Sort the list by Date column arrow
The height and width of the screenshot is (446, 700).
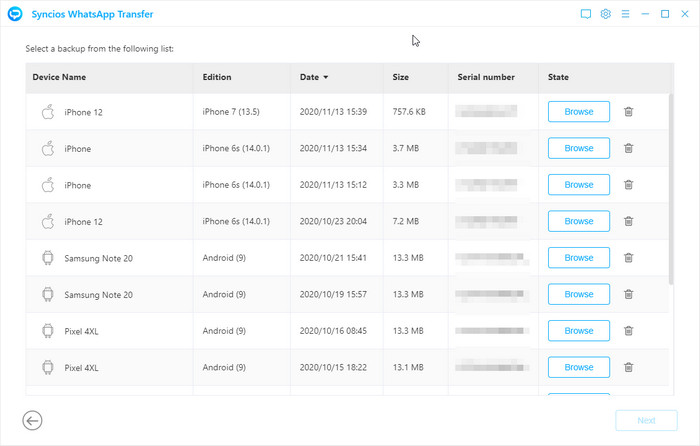point(325,77)
